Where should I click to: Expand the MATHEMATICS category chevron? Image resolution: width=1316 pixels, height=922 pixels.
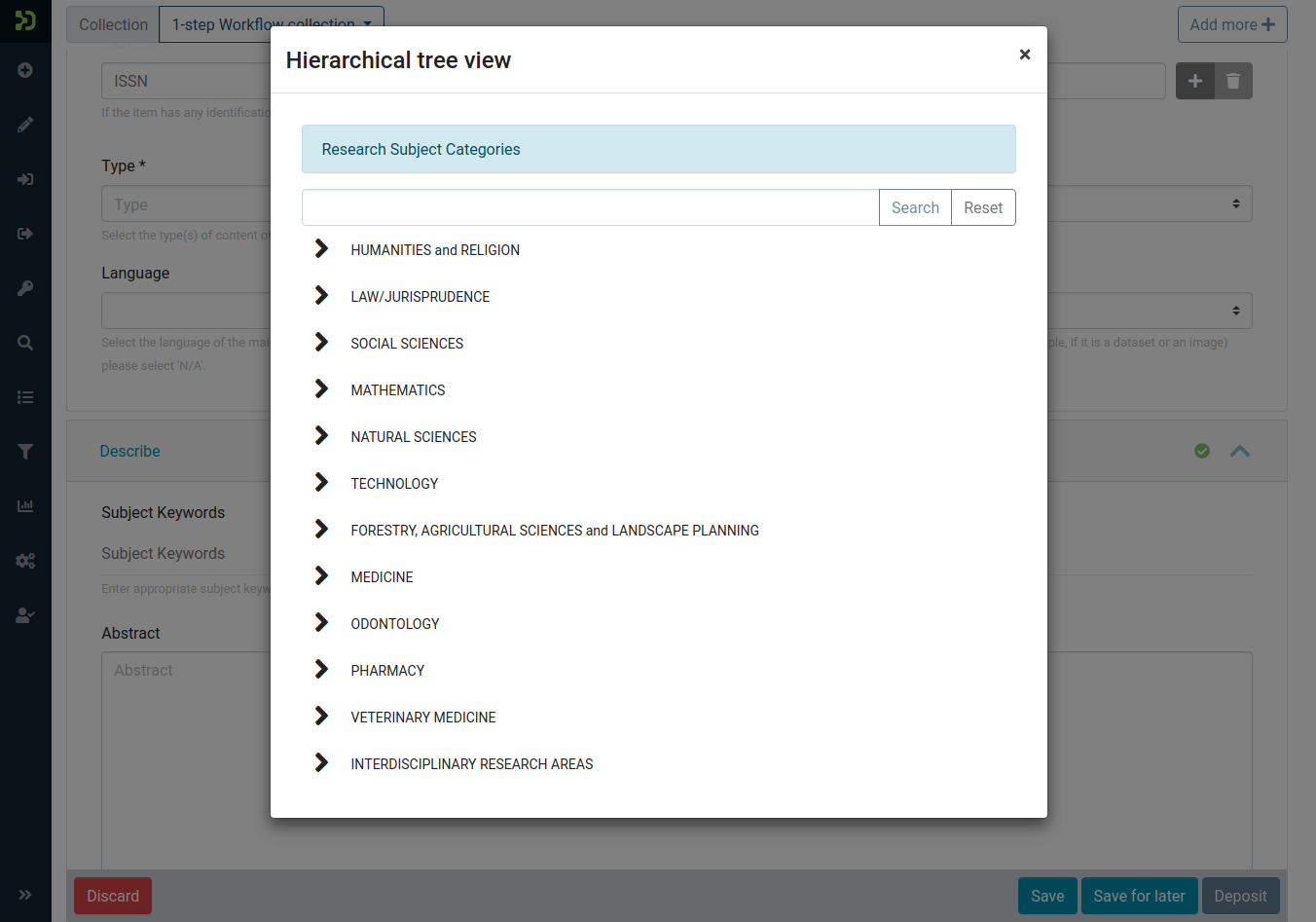[321, 389]
